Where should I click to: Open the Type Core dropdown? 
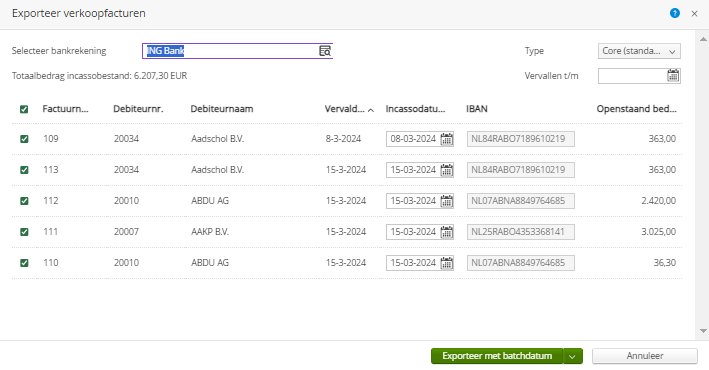click(639, 51)
